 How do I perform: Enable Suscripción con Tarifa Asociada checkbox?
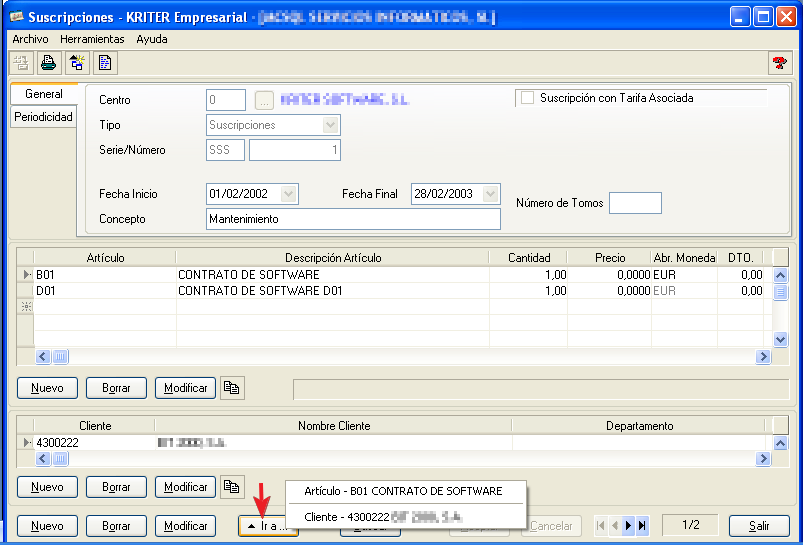coord(527,98)
